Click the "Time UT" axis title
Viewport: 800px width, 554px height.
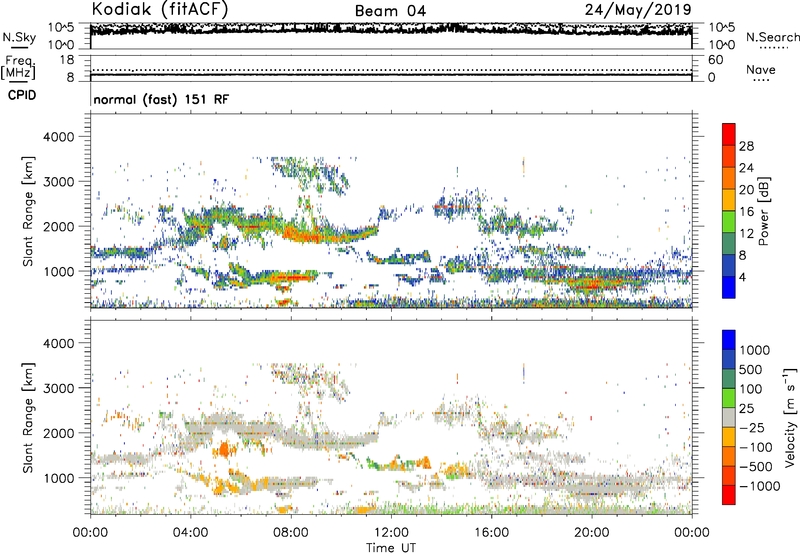click(x=391, y=548)
